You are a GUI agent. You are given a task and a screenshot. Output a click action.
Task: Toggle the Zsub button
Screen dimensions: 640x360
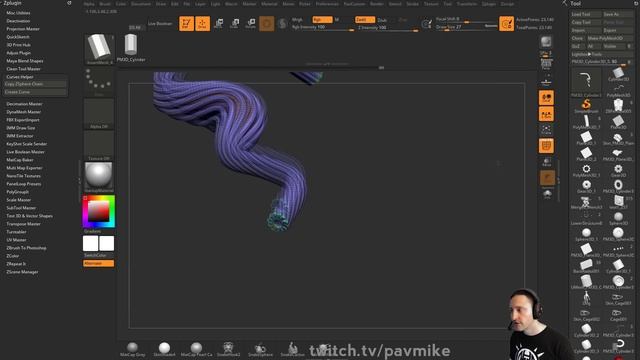(382, 20)
